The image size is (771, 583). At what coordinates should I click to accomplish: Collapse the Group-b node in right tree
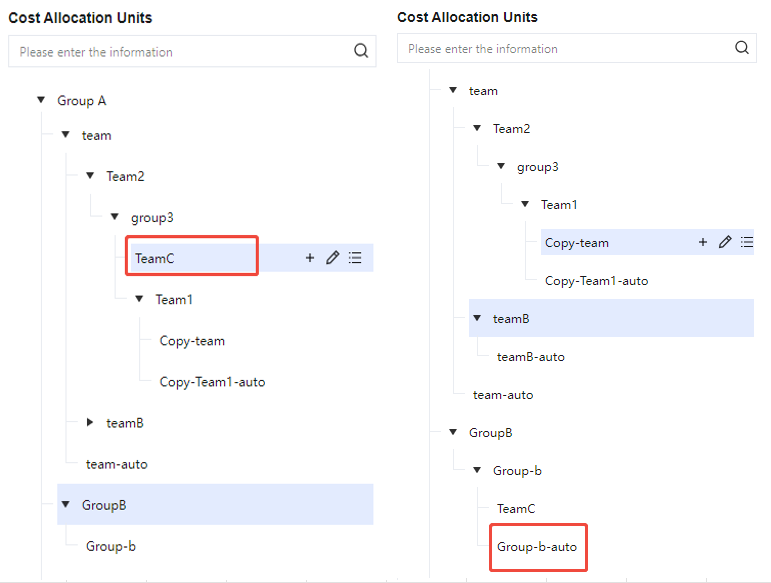(477, 470)
